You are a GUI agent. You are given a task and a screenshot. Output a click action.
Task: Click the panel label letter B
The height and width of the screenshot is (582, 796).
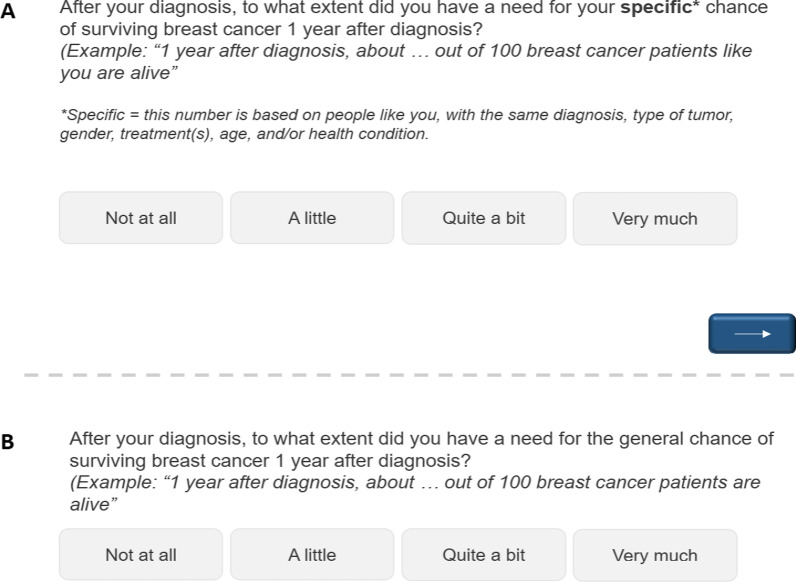pyautogui.click(x=8, y=442)
